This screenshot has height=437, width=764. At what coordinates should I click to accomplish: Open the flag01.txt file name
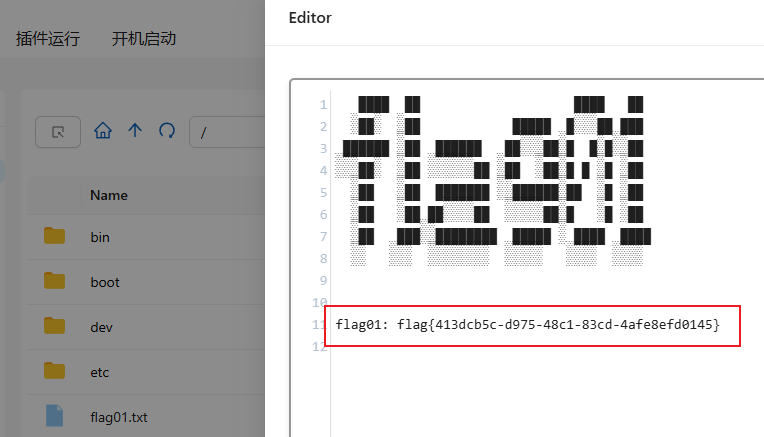[119, 416]
